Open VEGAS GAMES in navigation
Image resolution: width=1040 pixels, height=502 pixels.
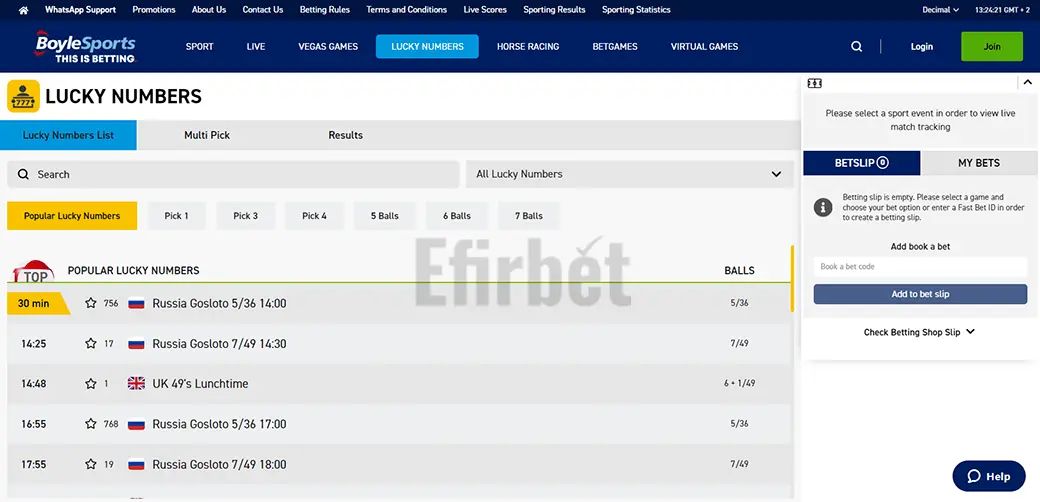tap(328, 46)
